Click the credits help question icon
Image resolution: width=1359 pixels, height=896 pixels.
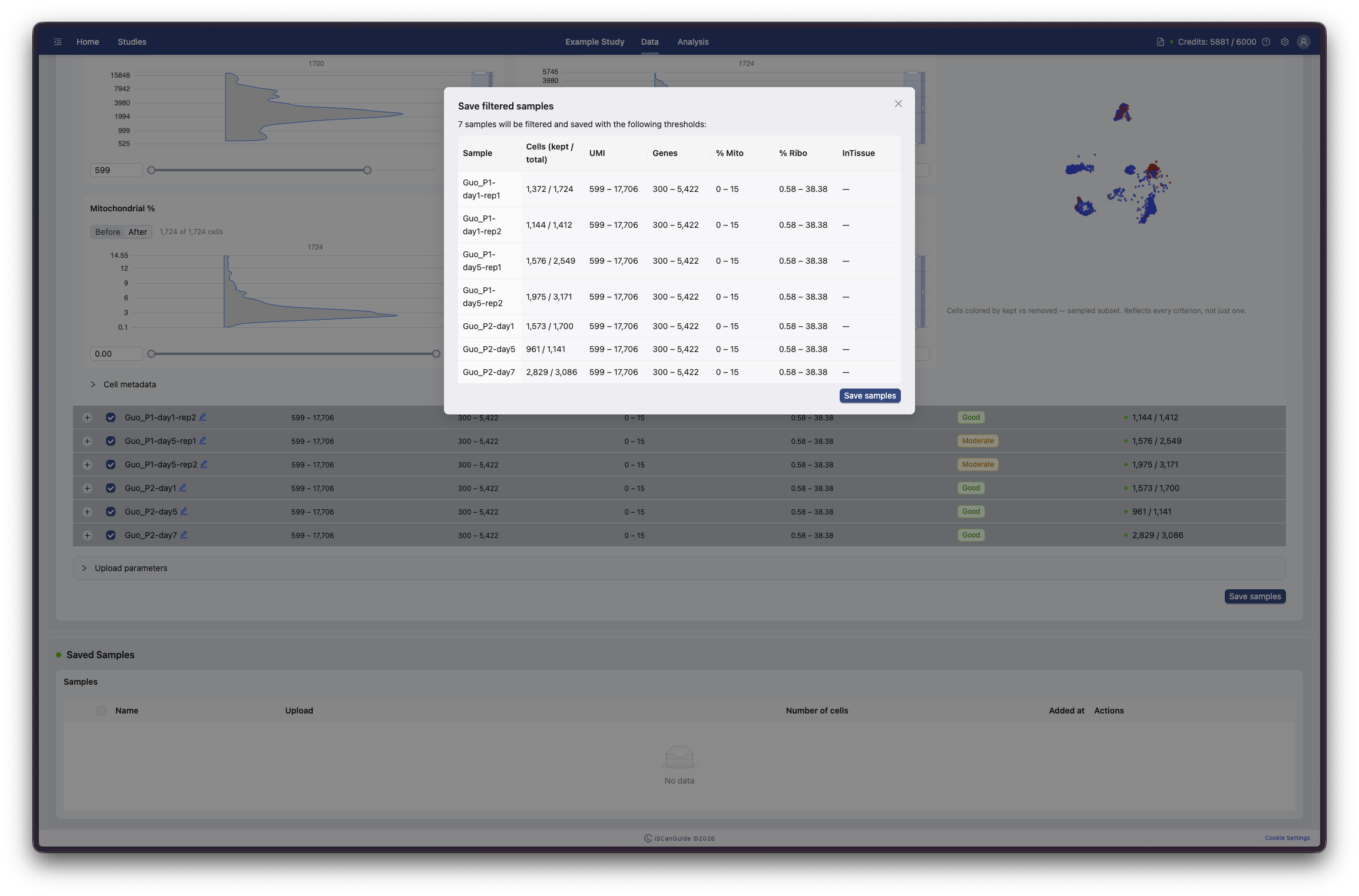point(1266,42)
